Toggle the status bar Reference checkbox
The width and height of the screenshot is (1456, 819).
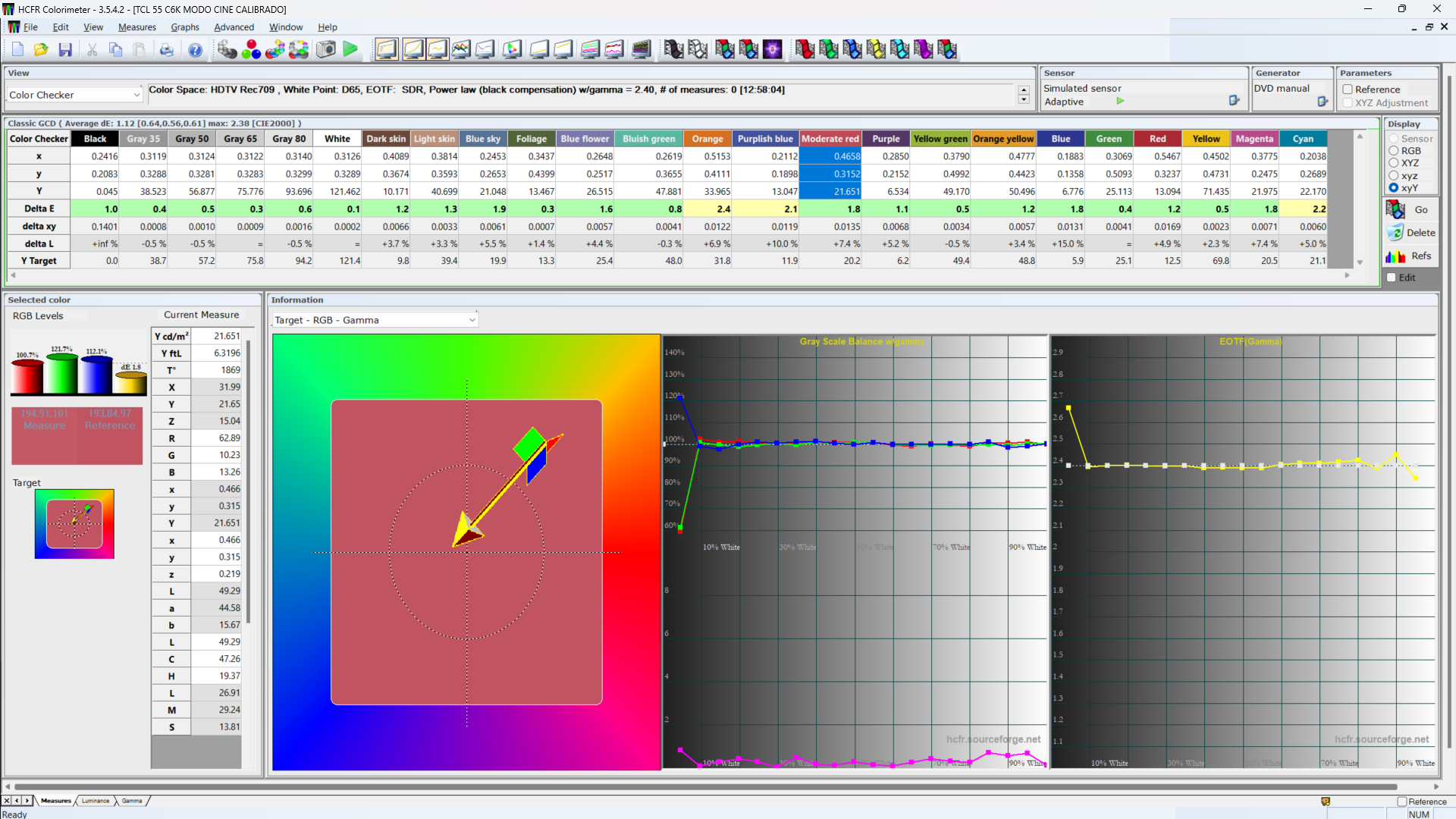[x=1402, y=802]
